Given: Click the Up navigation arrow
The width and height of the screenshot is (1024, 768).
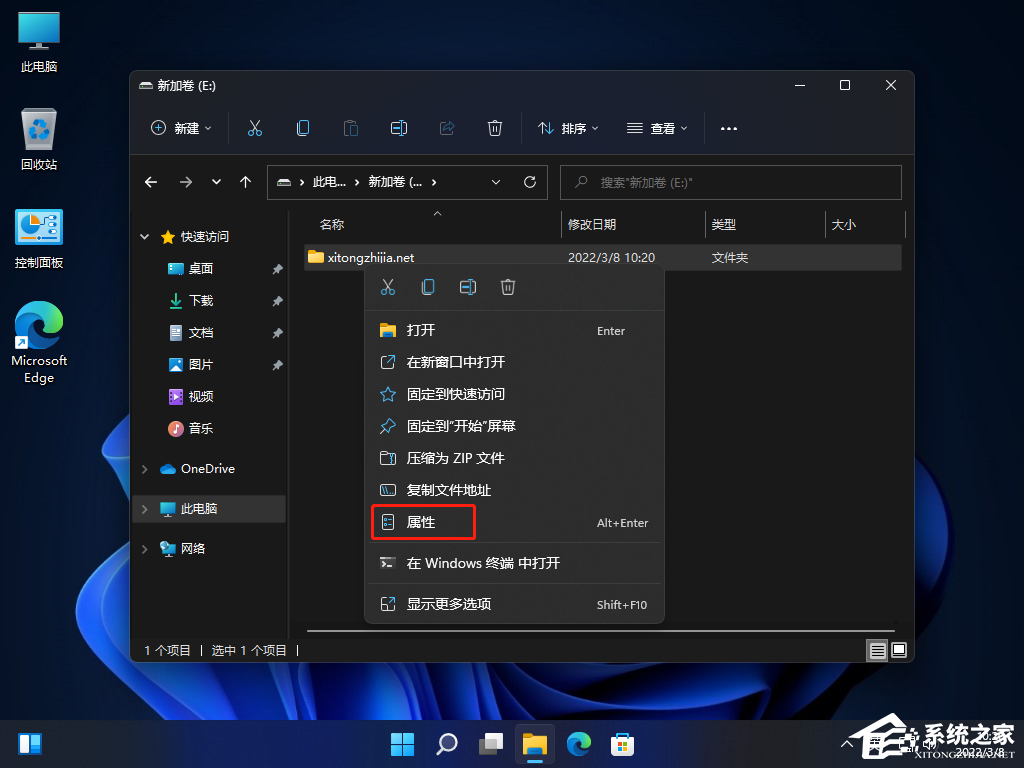Looking at the screenshot, I should 245,182.
